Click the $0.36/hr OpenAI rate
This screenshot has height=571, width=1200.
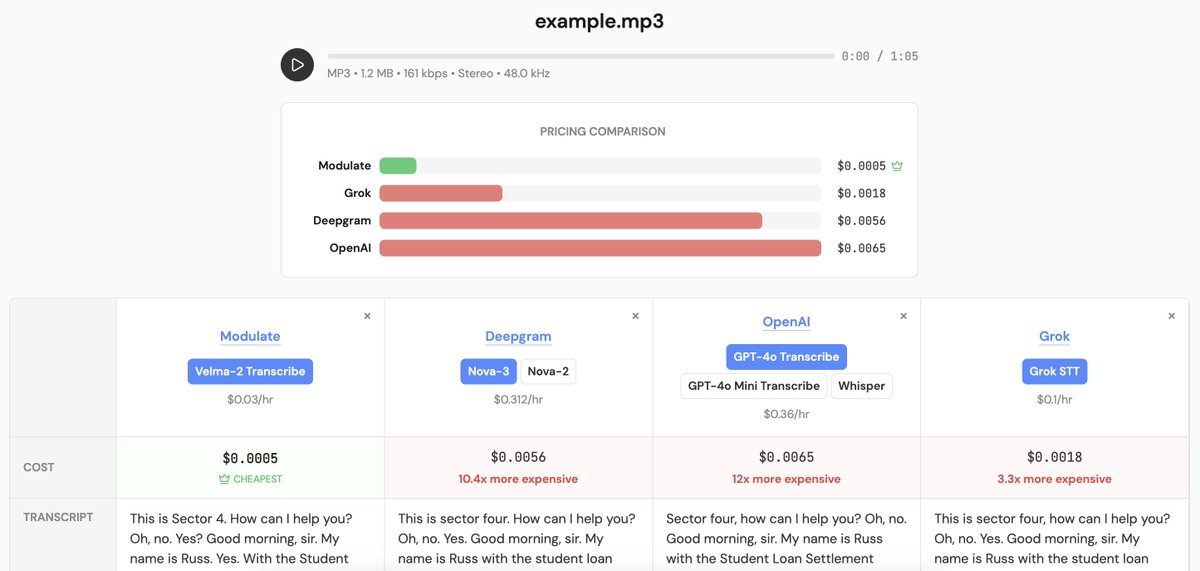point(786,414)
